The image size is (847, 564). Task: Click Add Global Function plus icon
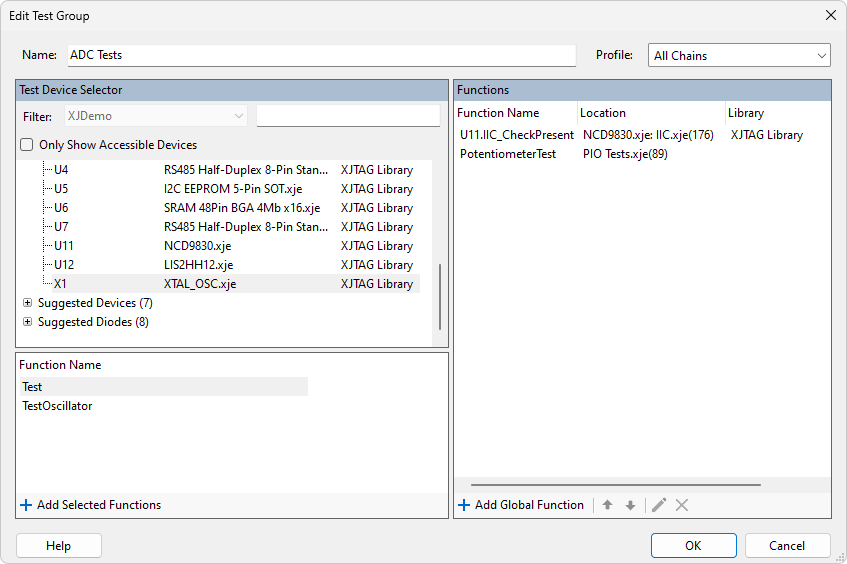click(464, 505)
